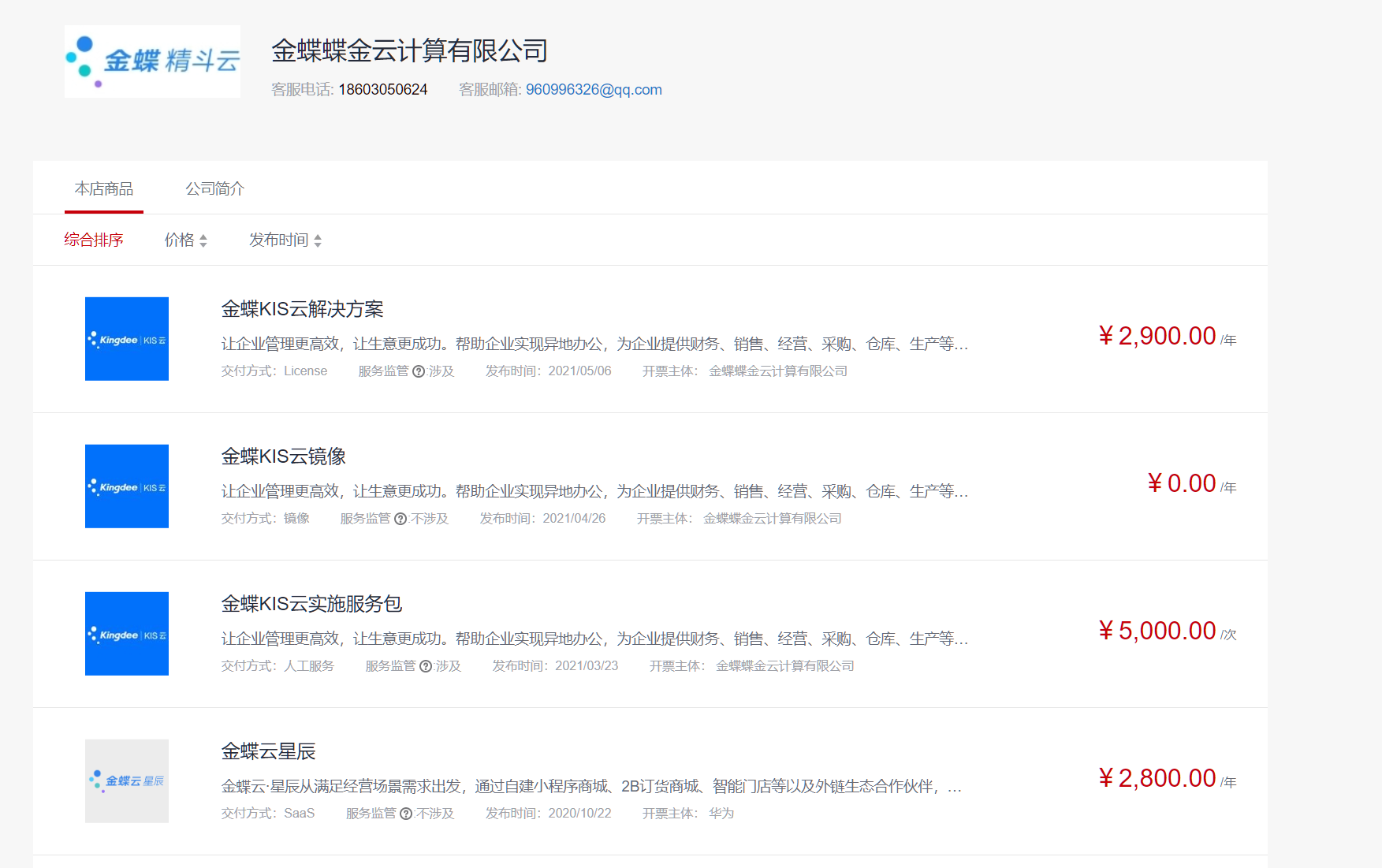Open the 金蝶精斗云 company logo
Image resolution: width=1382 pixels, height=868 pixels.
pos(152,61)
